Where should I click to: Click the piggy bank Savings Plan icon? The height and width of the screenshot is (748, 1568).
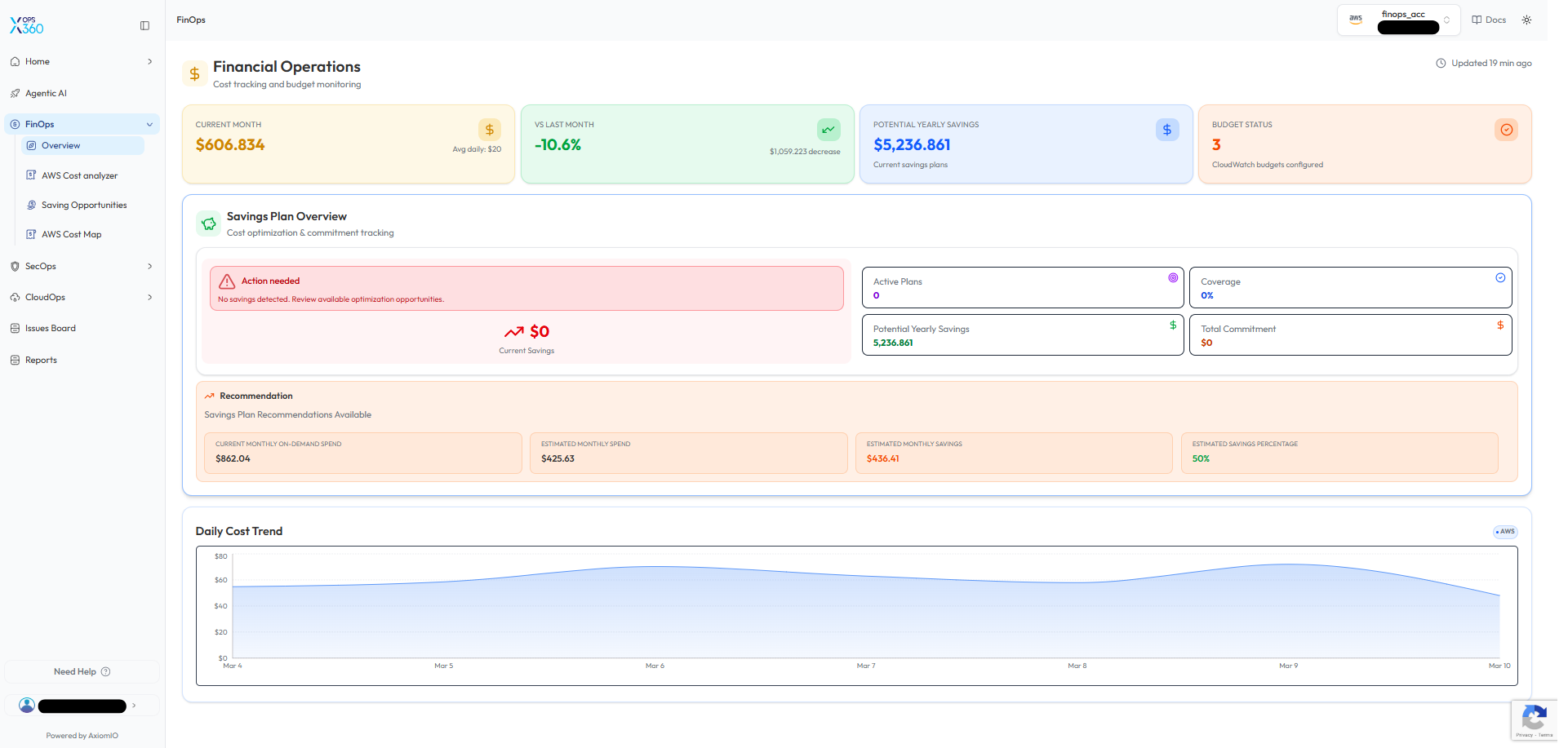coord(209,224)
